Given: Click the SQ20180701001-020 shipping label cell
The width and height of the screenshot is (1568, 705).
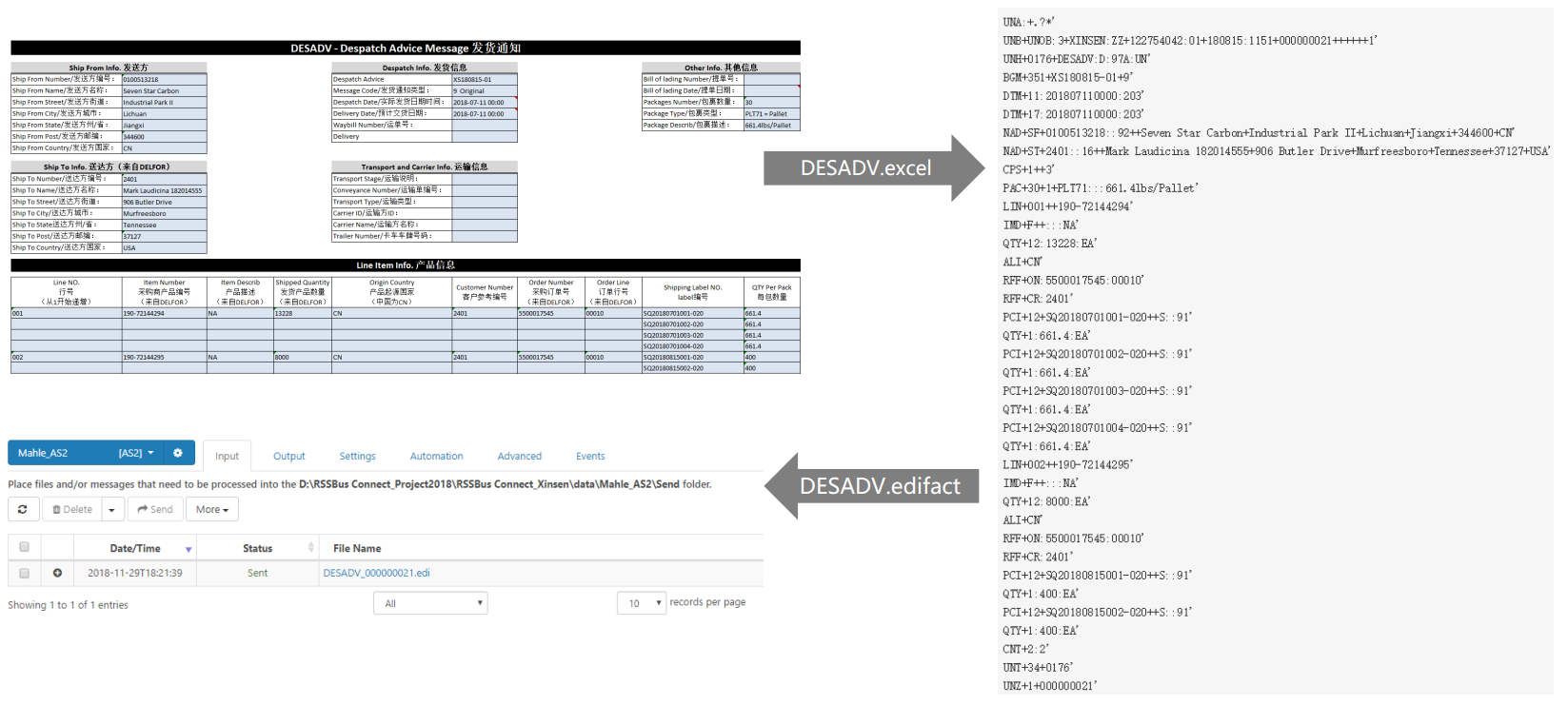Looking at the screenshot, I should [692, 313].
